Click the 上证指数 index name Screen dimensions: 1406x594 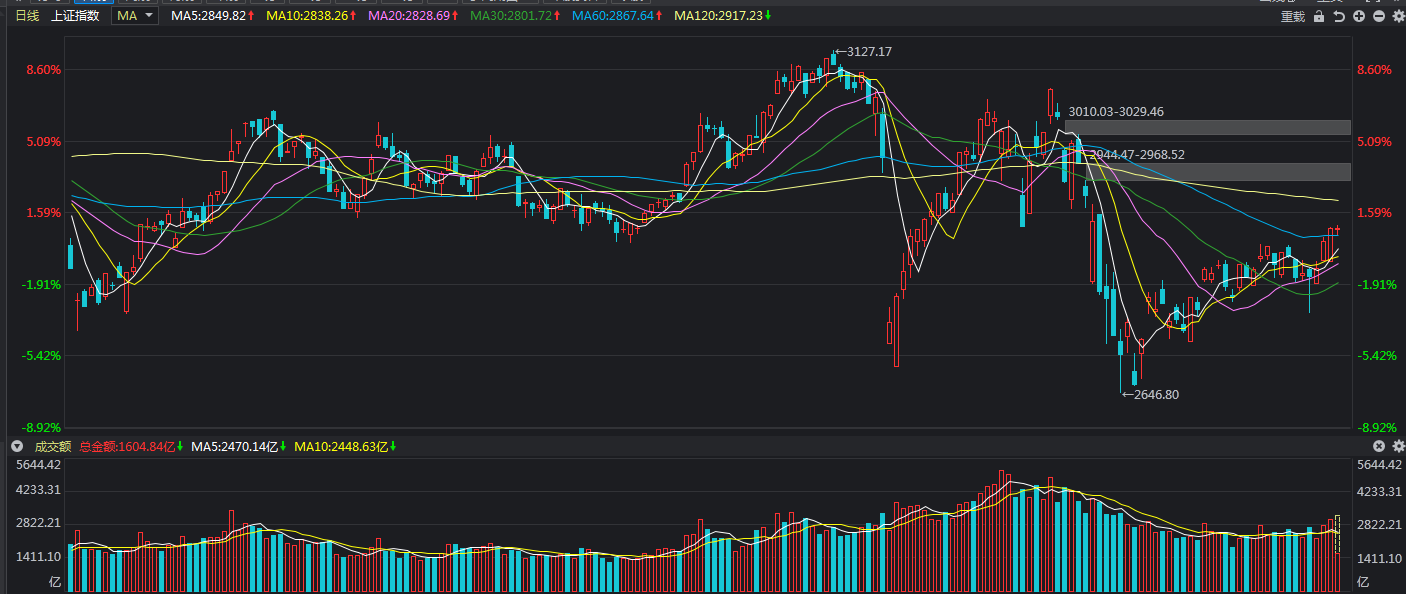75,16
